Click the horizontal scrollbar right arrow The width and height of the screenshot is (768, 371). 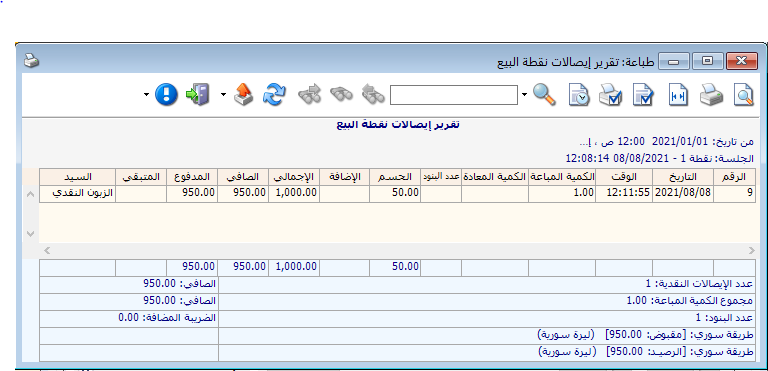click(x=751, y=250)
